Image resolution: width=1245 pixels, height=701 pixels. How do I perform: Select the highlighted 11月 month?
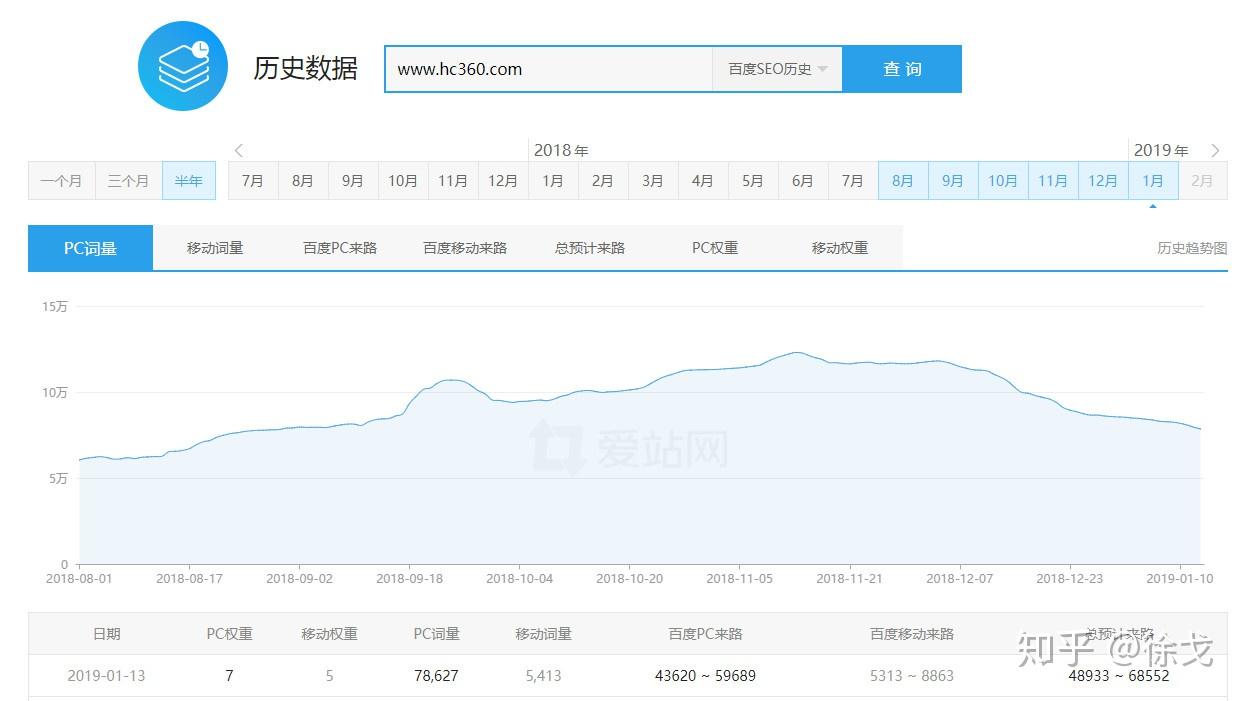(x=1053, y=181)
